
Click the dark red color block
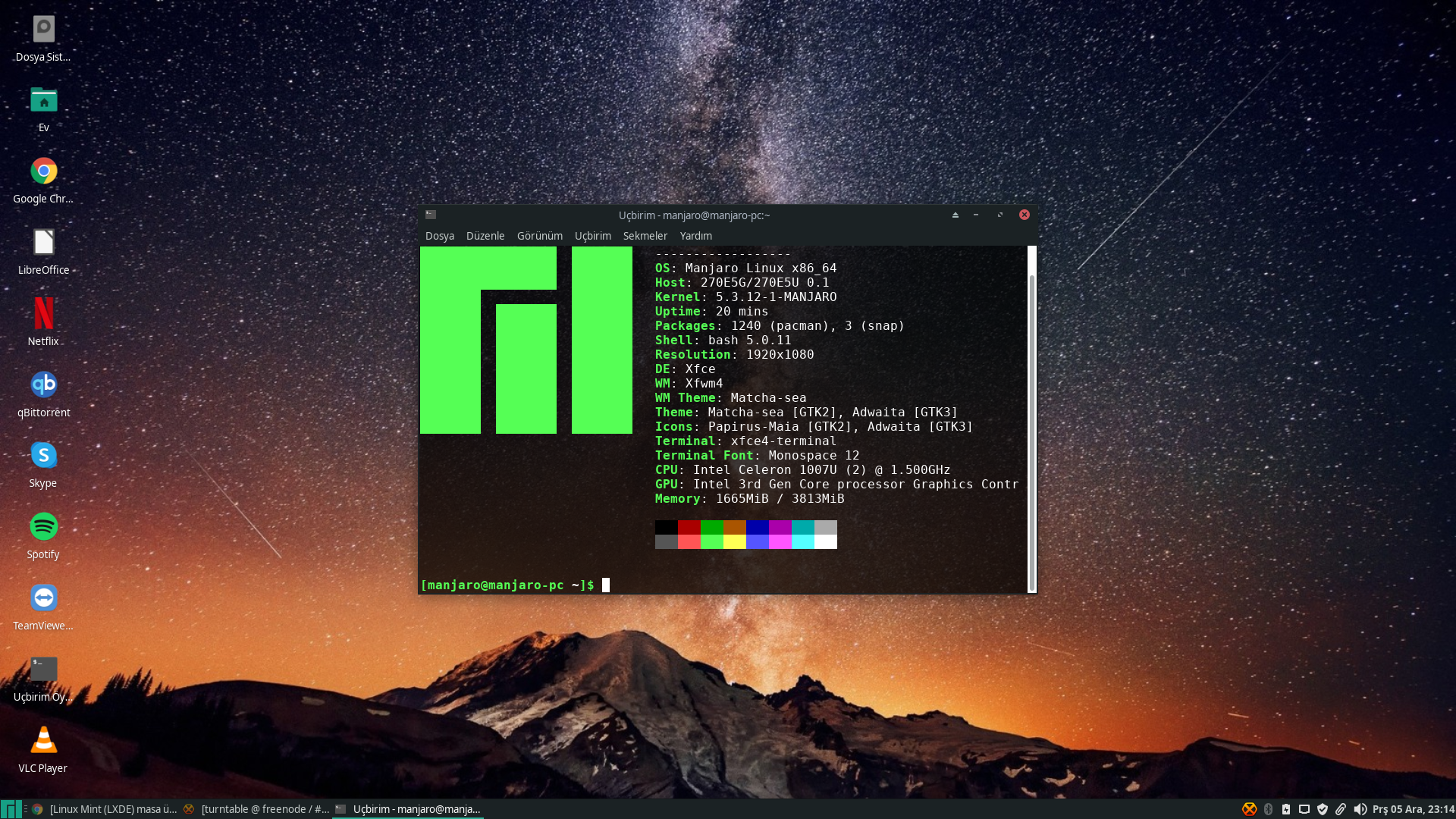point(689,527)
